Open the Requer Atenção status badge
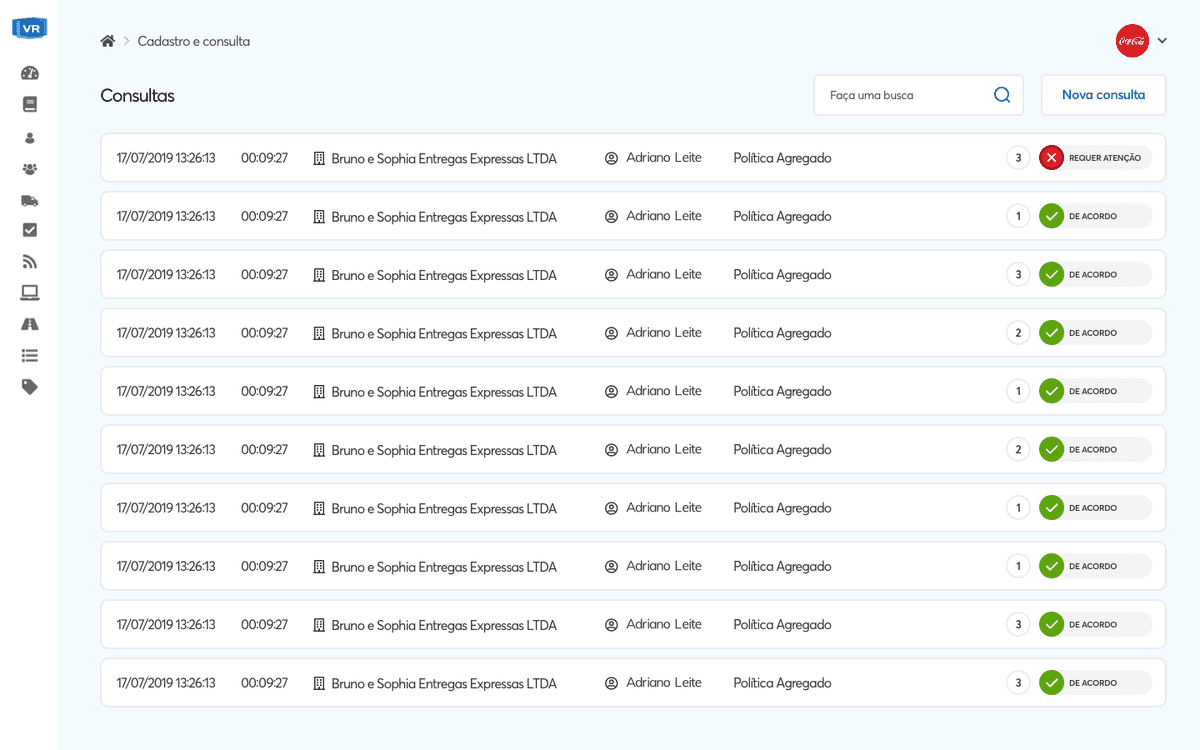Image resolution: width=1200 pixels, height=750 pixels. pyautogui.click(x=1095, y=158)
